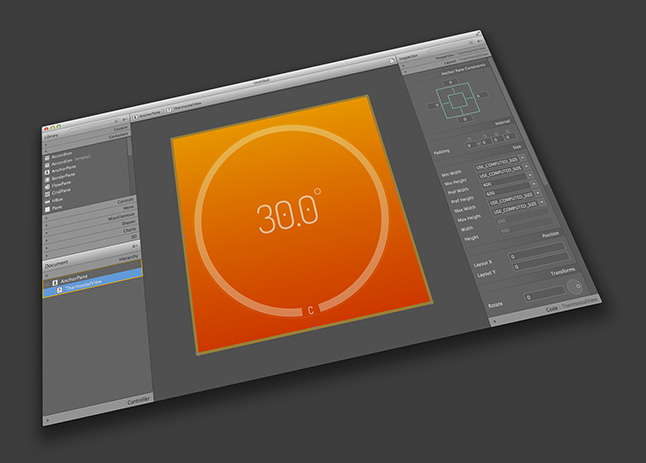
Task: Open the Pref Width dropdown arrow
Action: (531, 175)
